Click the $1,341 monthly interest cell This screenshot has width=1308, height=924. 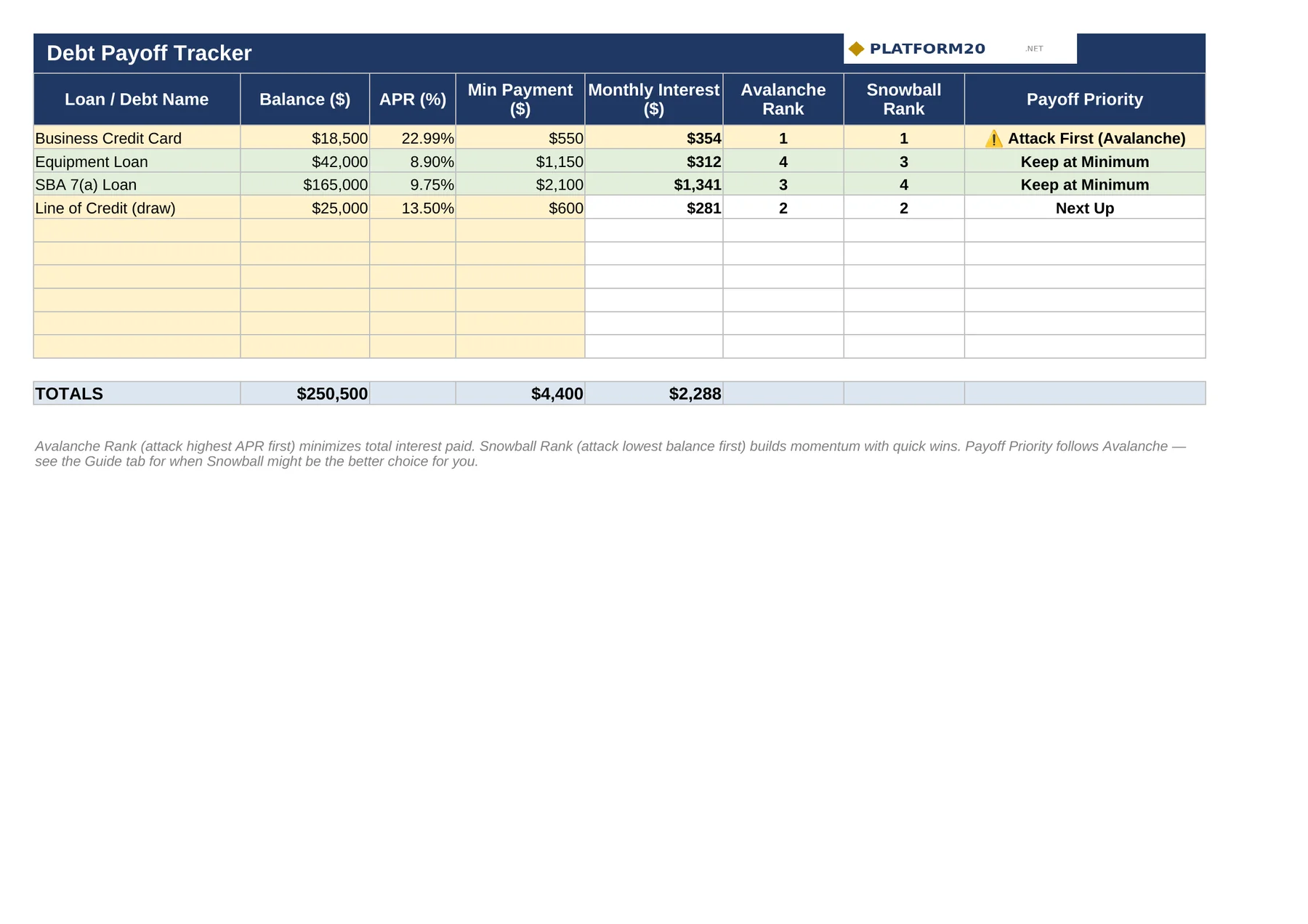coord(654,185)
